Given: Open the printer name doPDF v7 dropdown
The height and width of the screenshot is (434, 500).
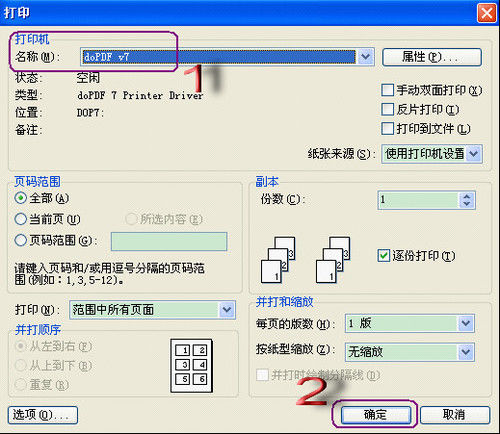Looking at the screenshot, I should 366,57.
